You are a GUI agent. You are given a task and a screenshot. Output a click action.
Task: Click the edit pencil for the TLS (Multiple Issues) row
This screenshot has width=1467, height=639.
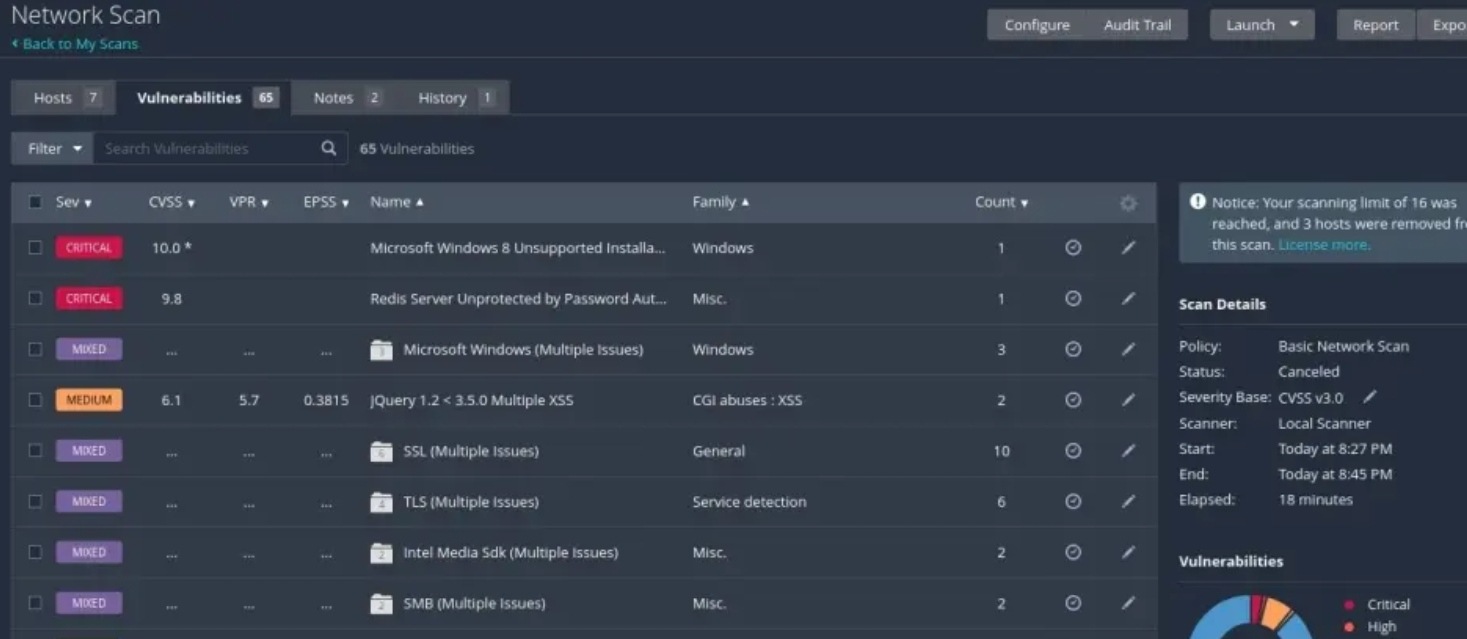[x=1128, y=501]
